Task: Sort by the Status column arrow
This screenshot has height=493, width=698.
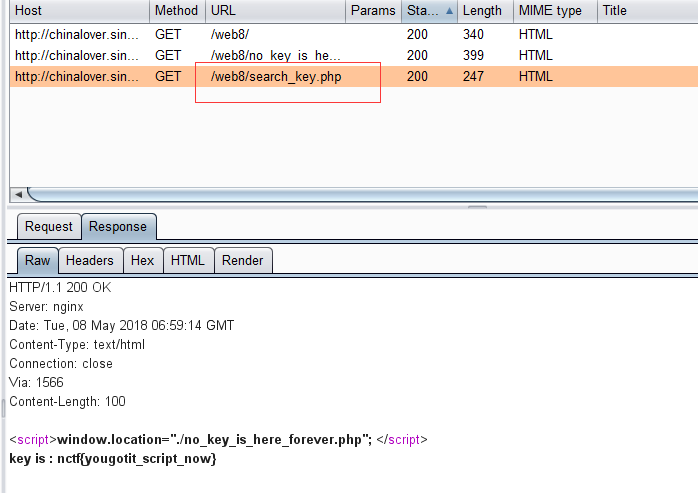Action: tap(448, 11)
